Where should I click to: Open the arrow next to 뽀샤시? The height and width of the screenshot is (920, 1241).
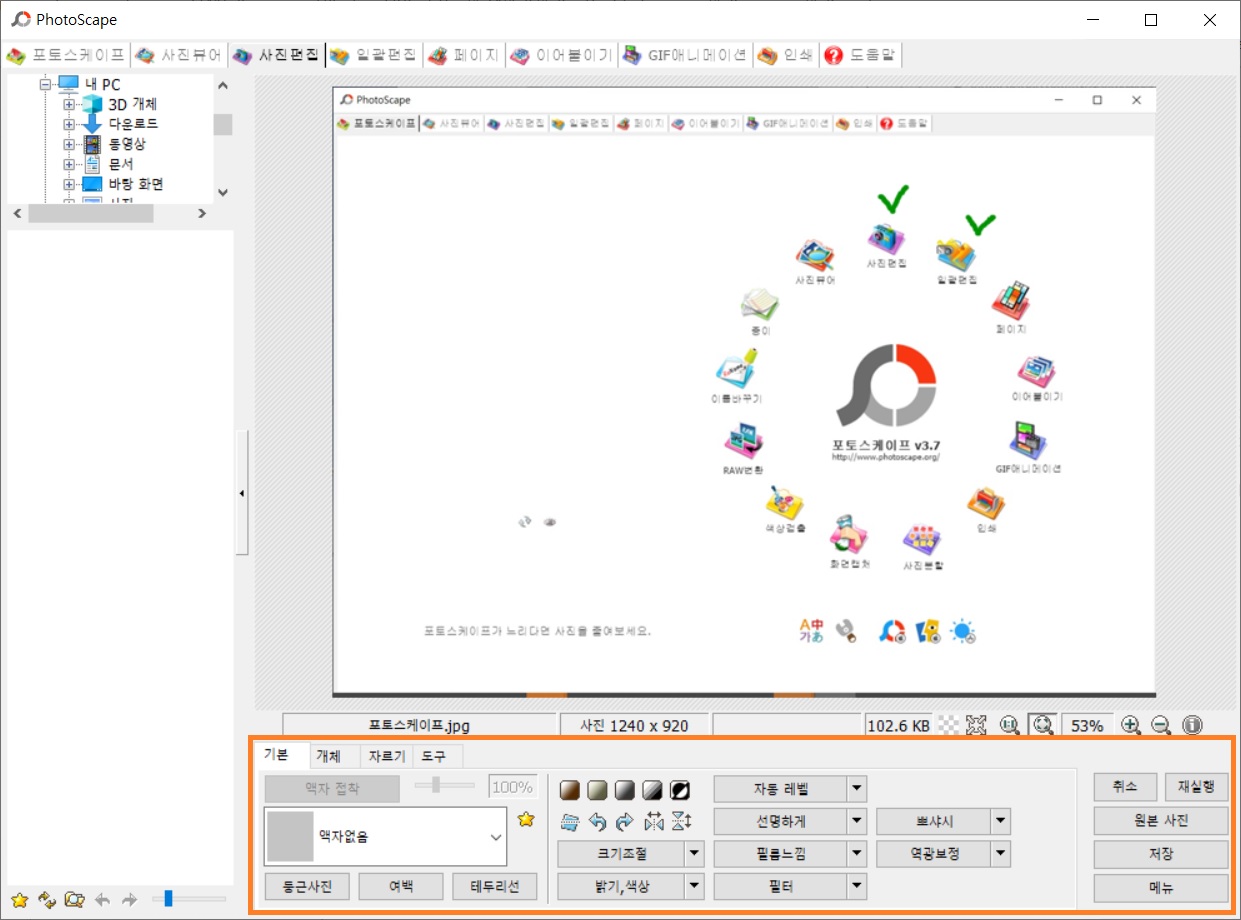point(1000,822)
